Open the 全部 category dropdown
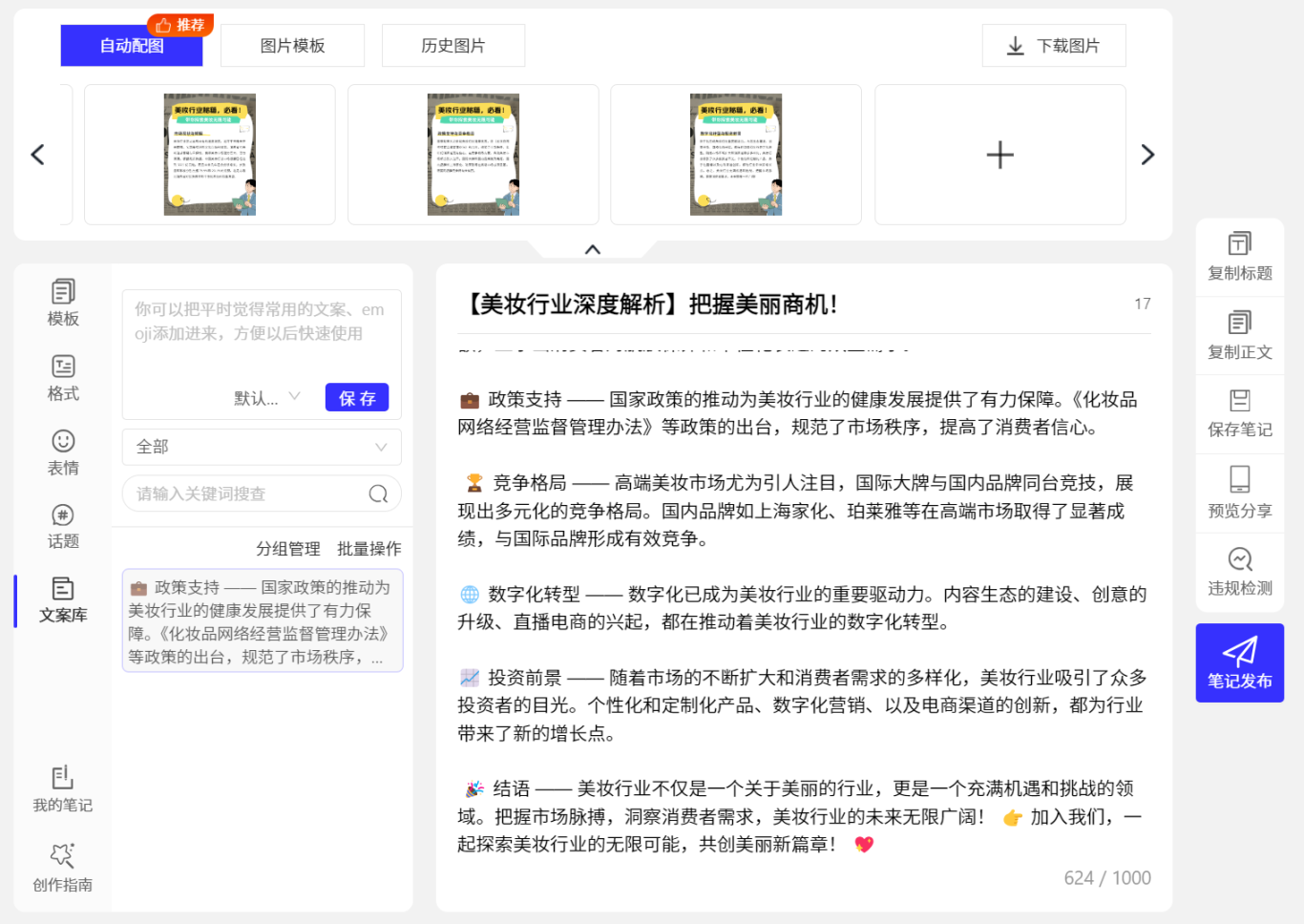The image size is (1304, 924). click(x=262, y=447)
